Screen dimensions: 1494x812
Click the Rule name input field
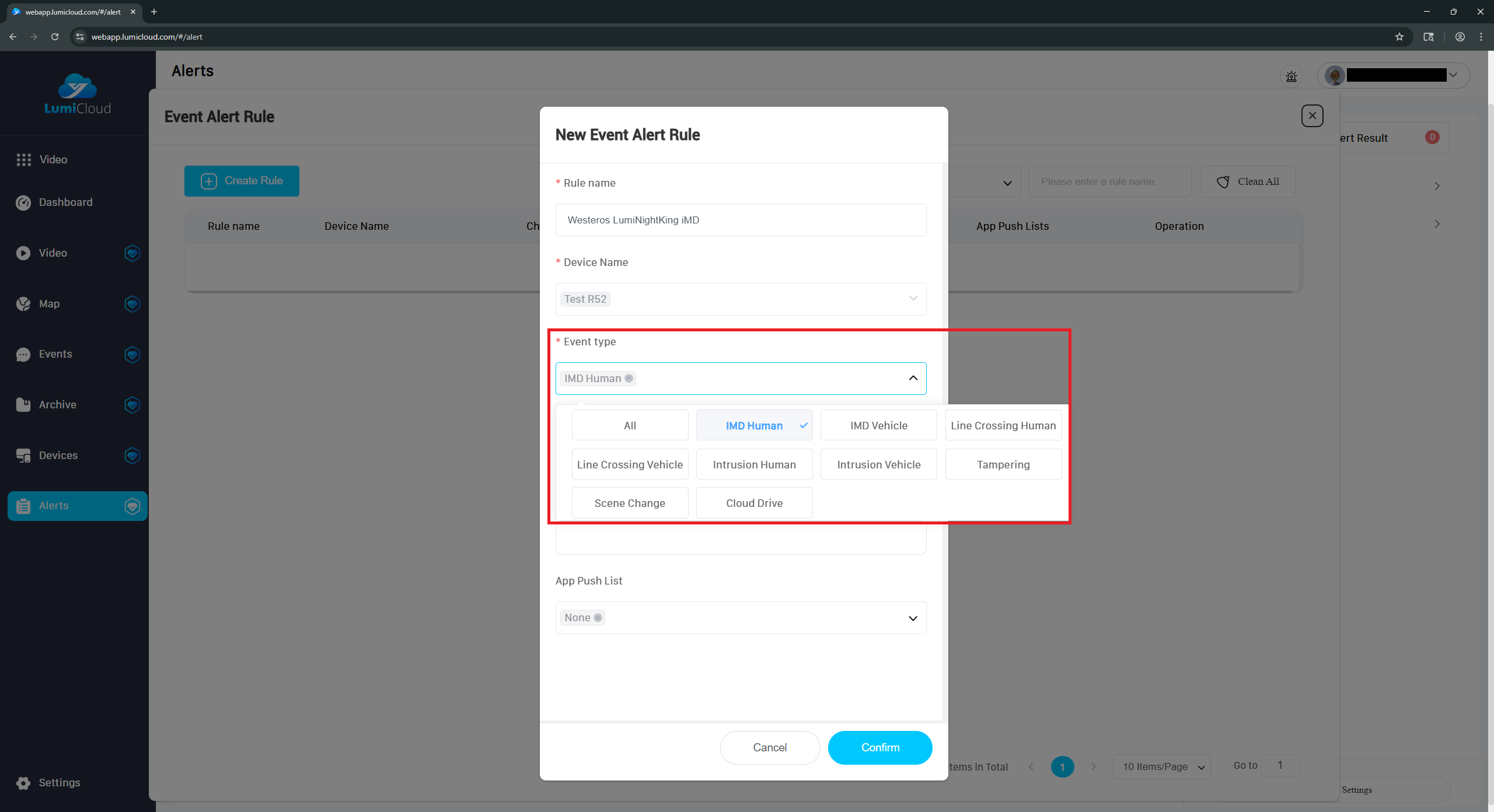coord(740,220)
